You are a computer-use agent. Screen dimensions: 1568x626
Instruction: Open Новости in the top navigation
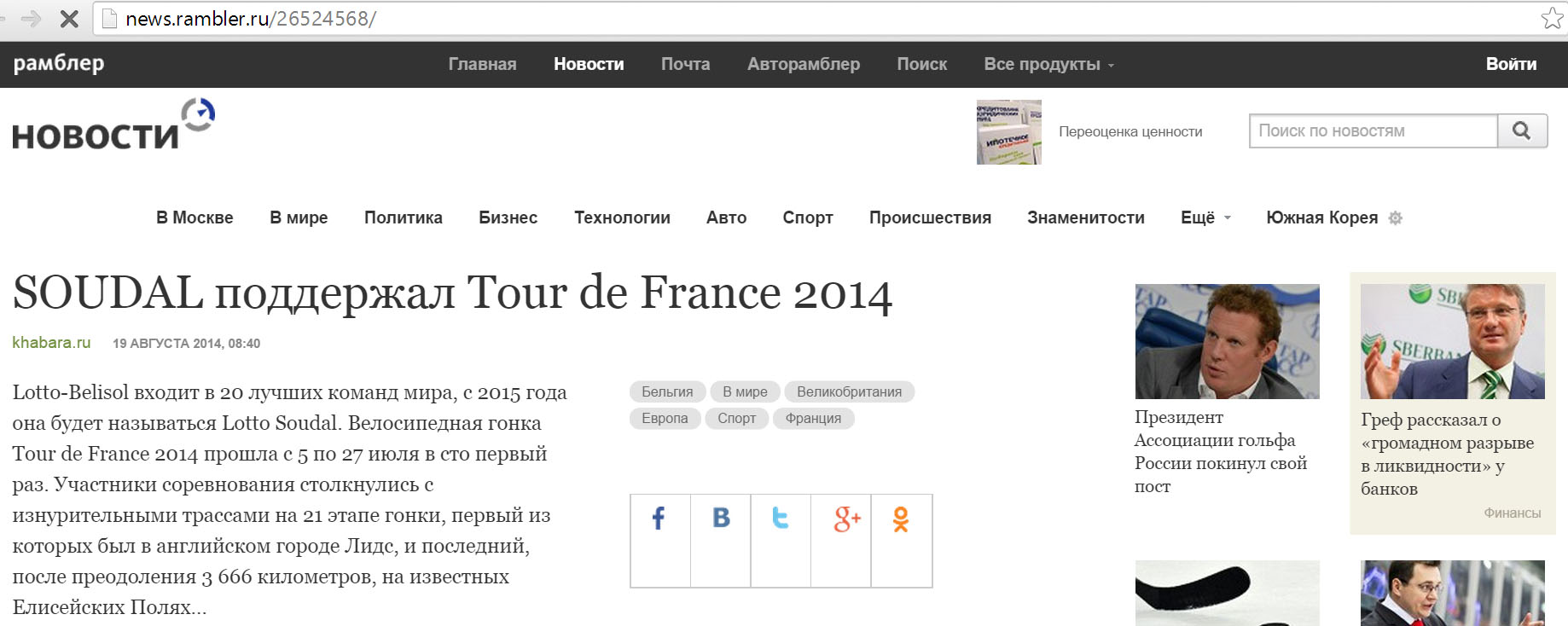pos(589,64)
